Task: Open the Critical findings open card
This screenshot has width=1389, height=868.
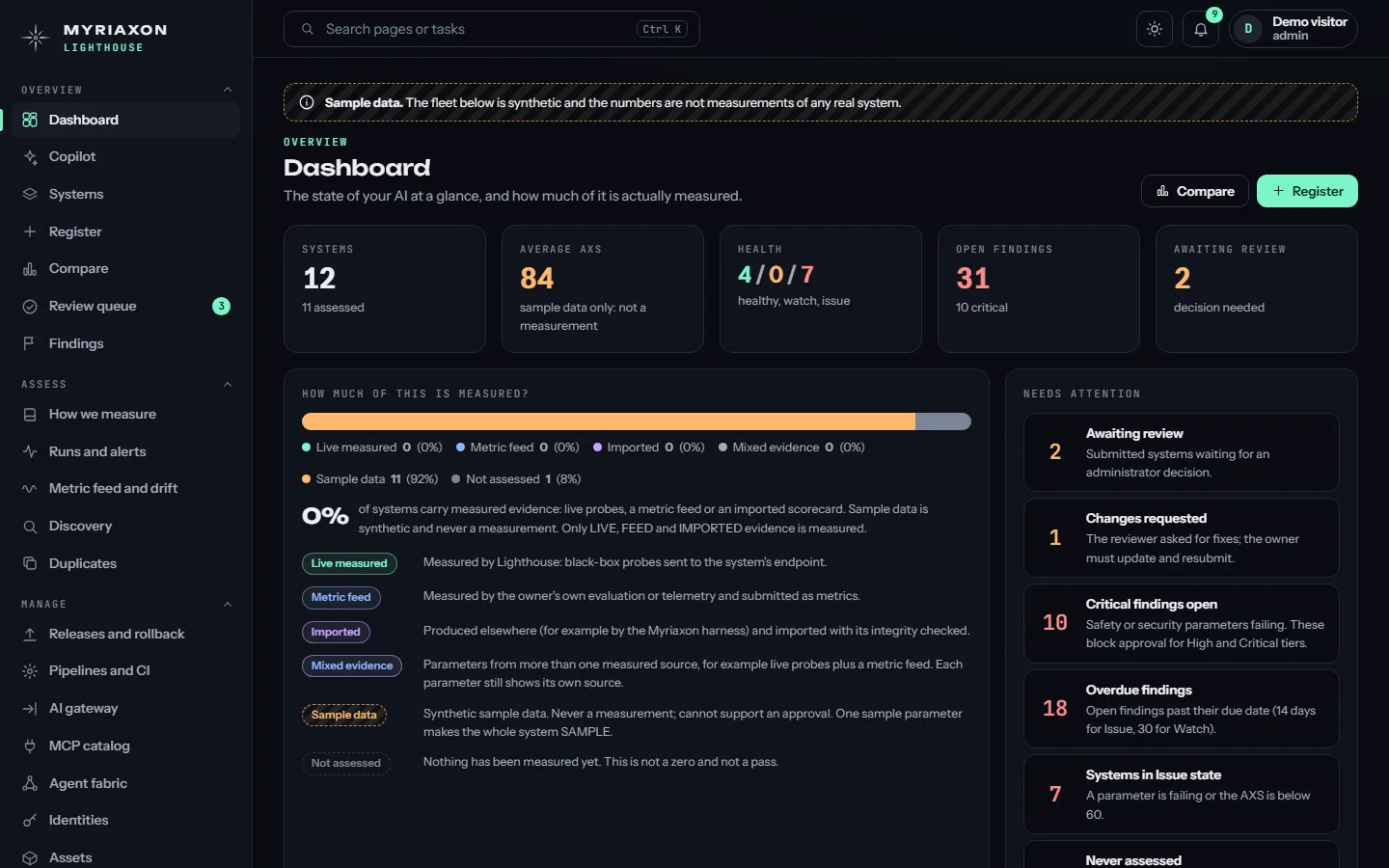Action: [x=1182, y=624]
